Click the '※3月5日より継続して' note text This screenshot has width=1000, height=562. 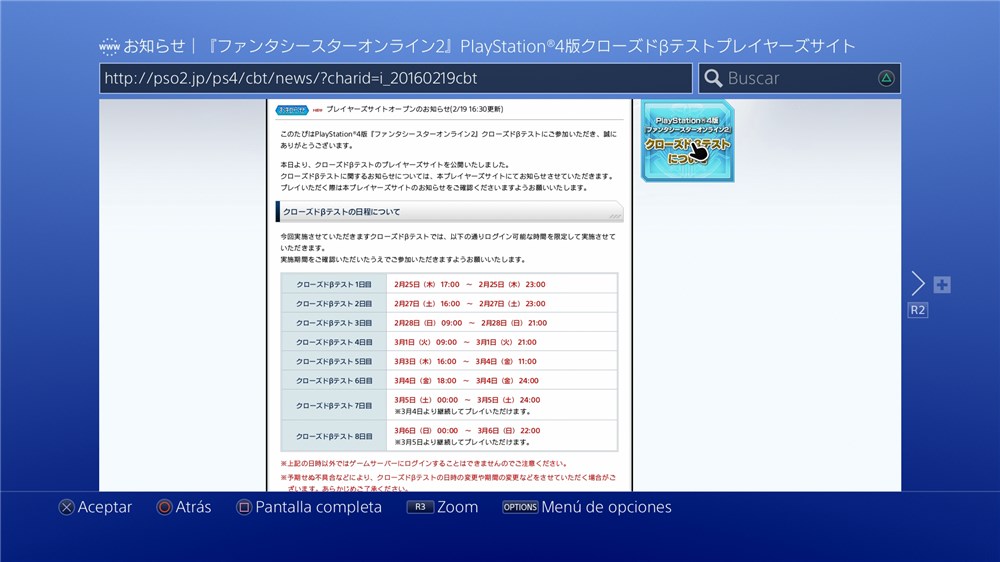point(462,442)
